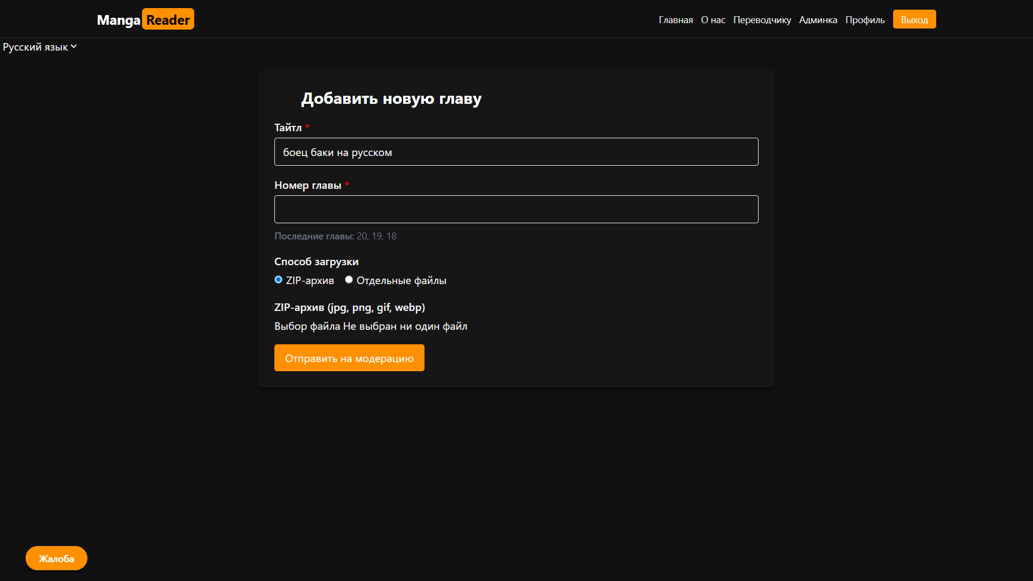Focus the Тайтл field containing боец баки
1033x581 pixels.
[516, 152]
